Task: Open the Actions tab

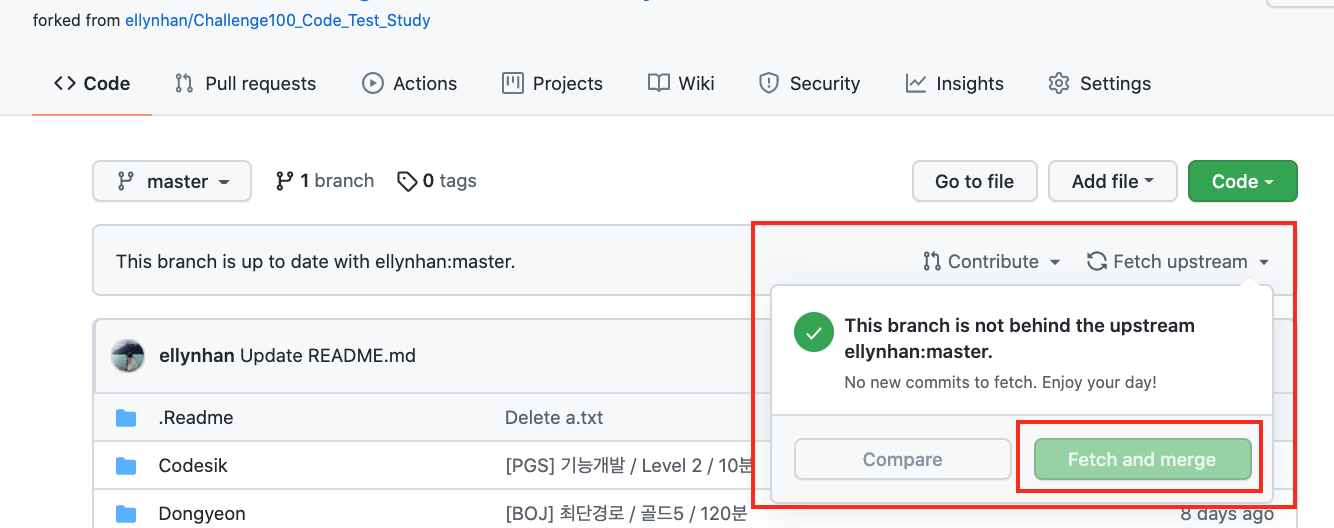Action: tap(410, 84)
